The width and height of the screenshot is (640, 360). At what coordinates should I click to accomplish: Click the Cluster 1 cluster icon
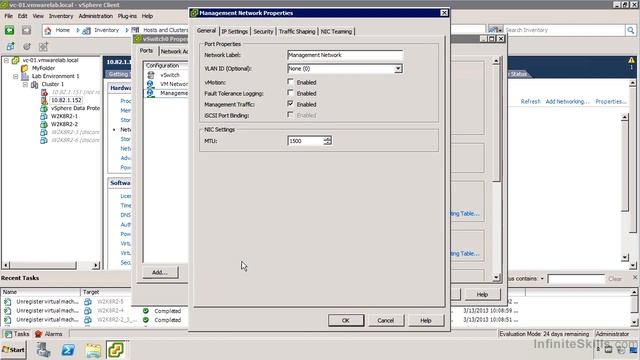(x=35, y=84)
